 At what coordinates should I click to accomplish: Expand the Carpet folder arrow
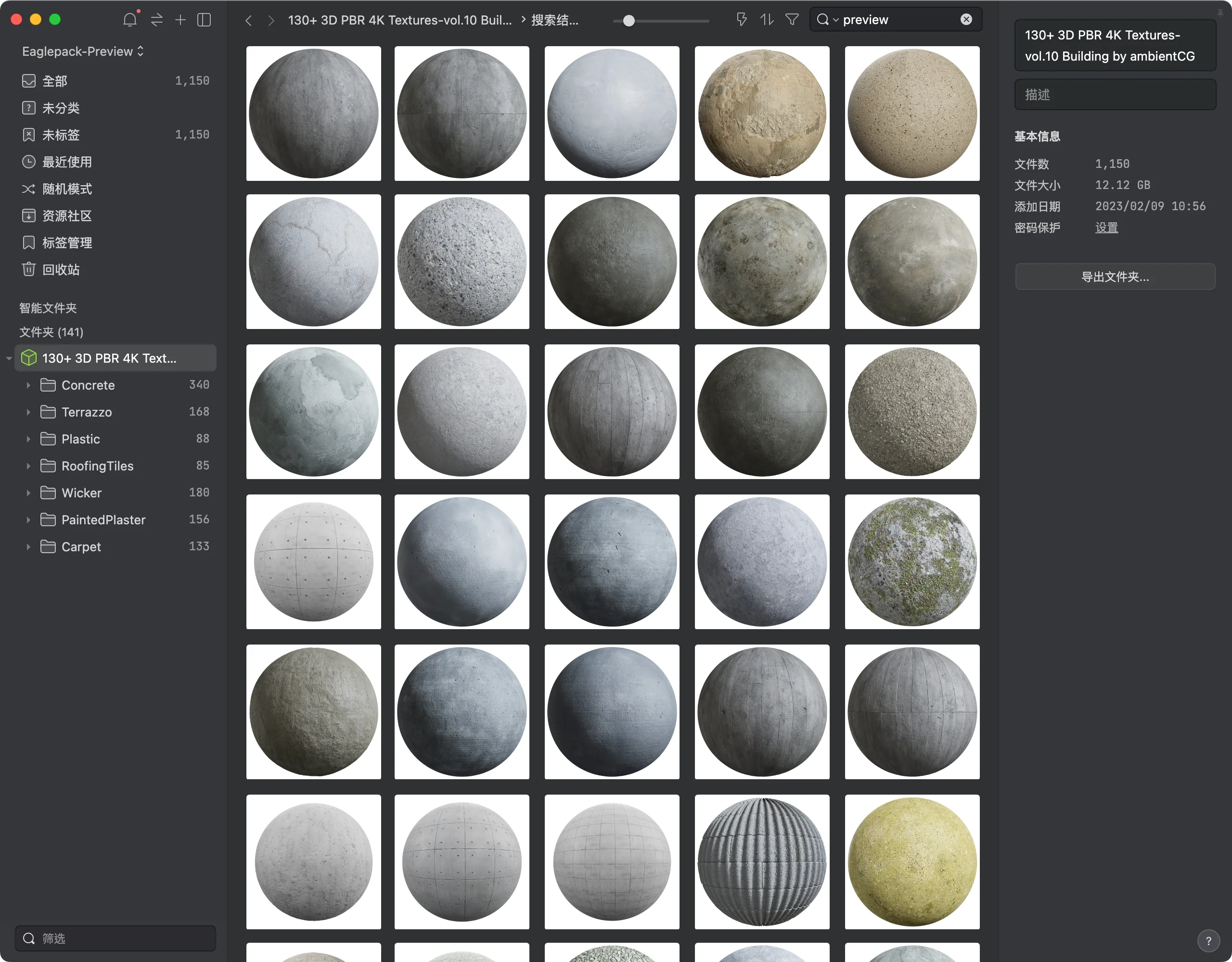(28, 547)
